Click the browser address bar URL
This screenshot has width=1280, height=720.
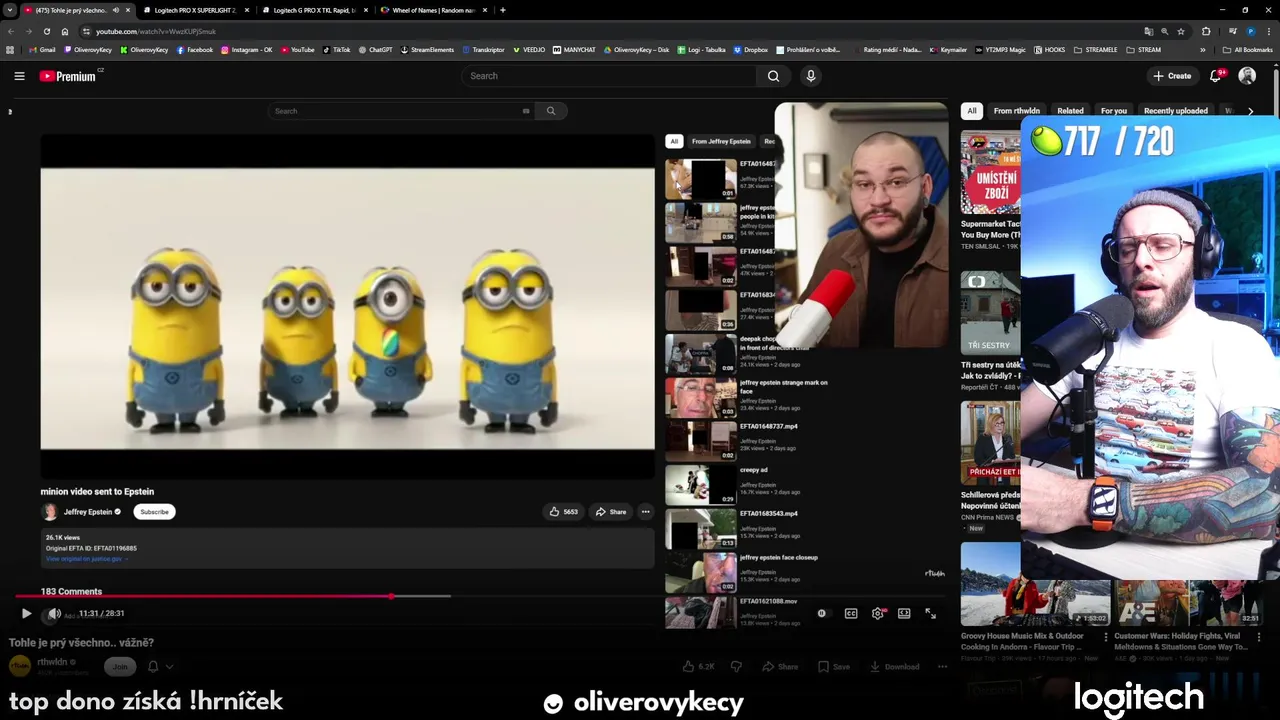(x=155, y=31)
